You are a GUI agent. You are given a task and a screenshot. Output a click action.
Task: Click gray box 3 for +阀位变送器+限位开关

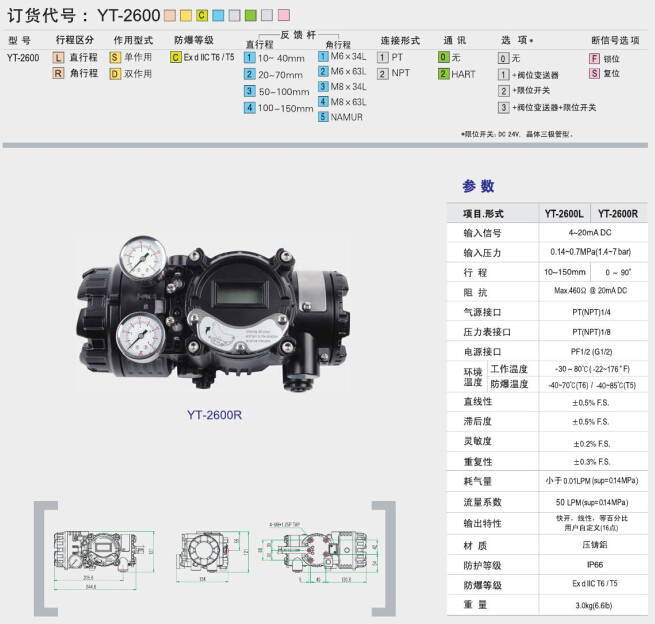(x=504, y=107)
